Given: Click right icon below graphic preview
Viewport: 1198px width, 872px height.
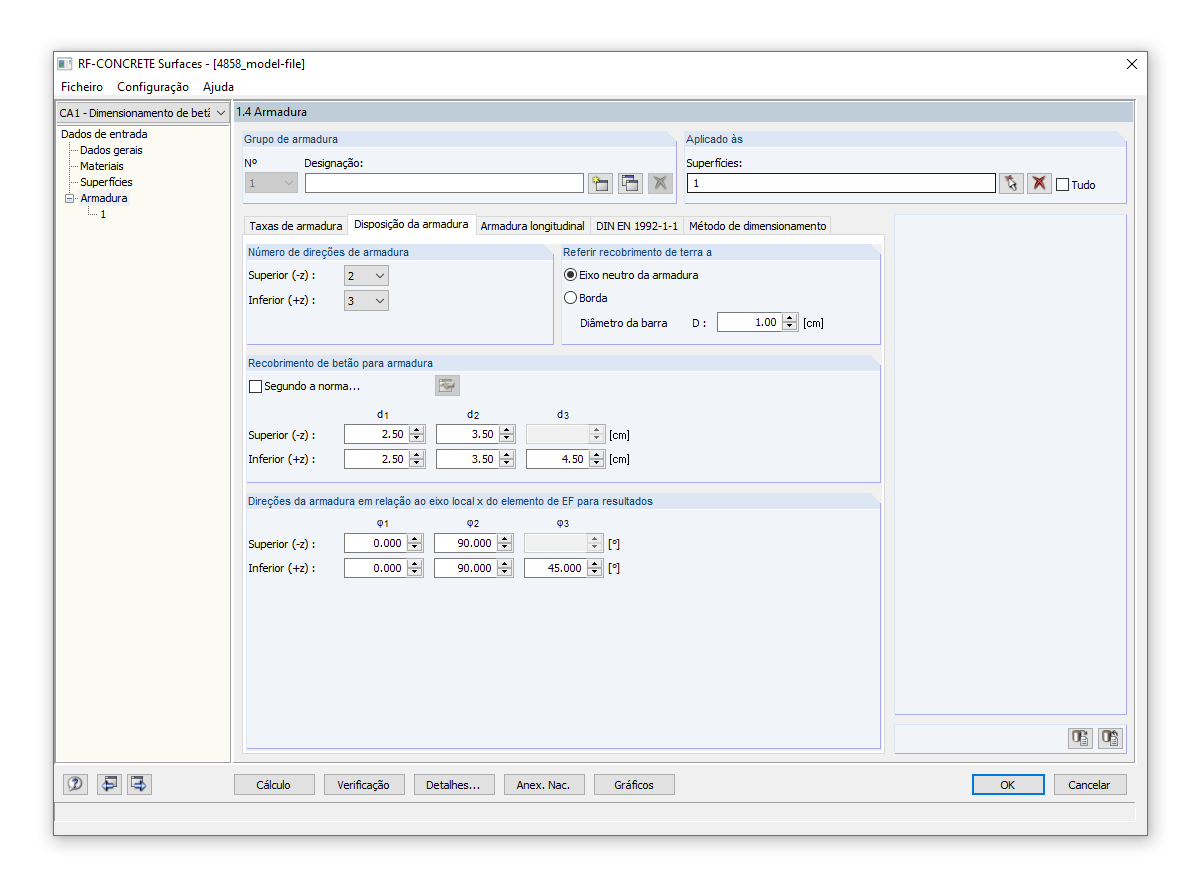Looking at the screenshot, I should (x=1110, y=737).
